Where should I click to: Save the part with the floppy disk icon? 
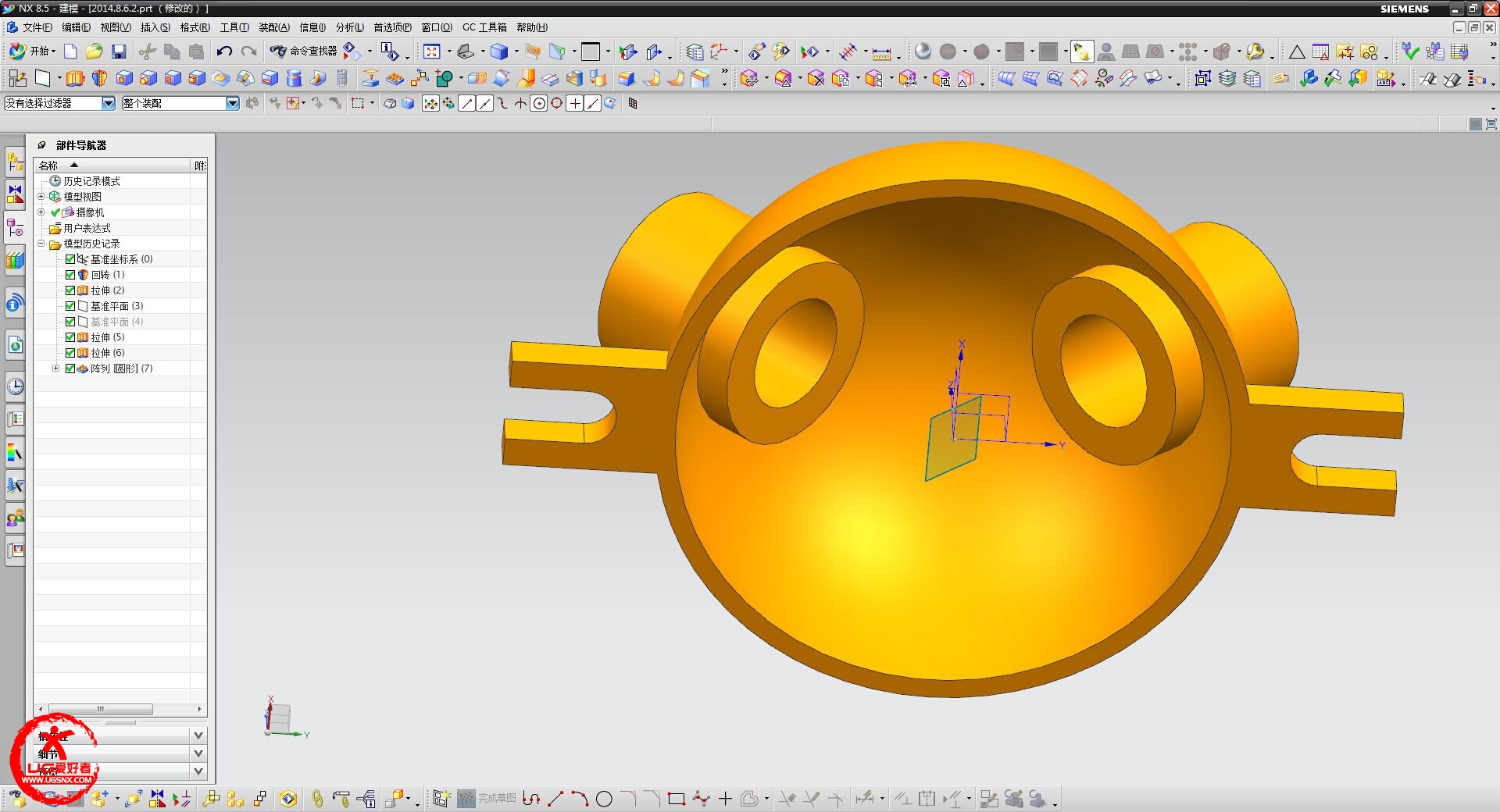119,52
